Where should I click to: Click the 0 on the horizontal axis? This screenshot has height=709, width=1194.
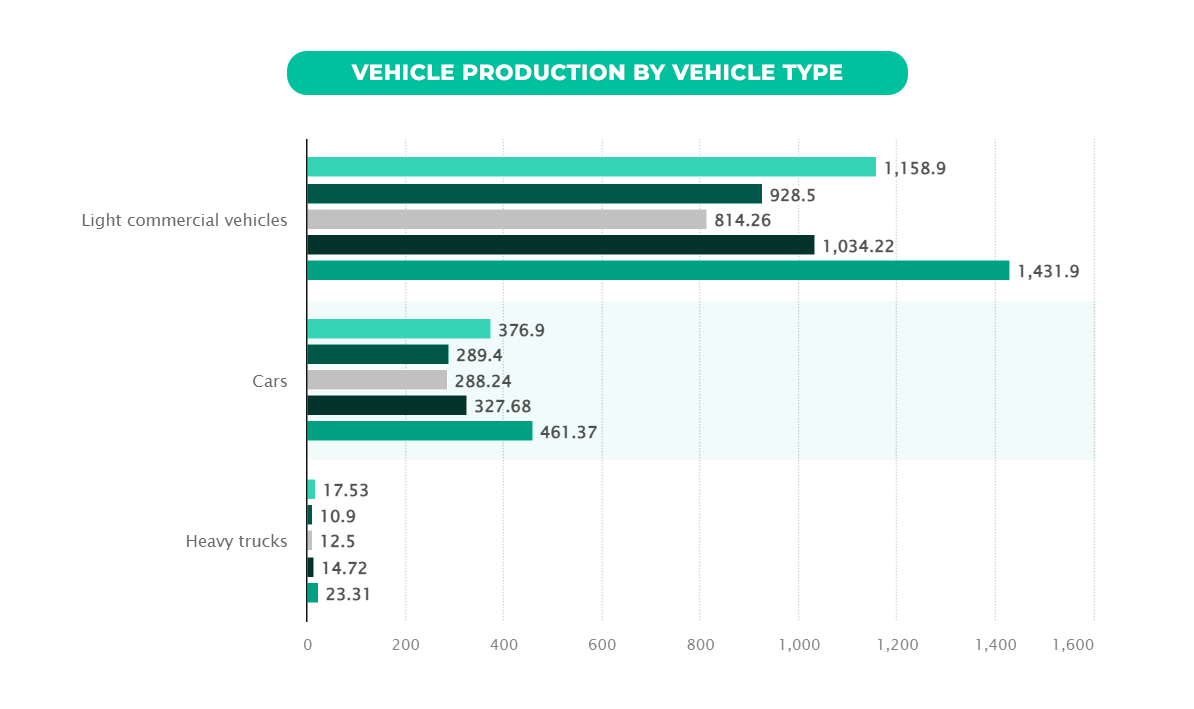point(308,646)
